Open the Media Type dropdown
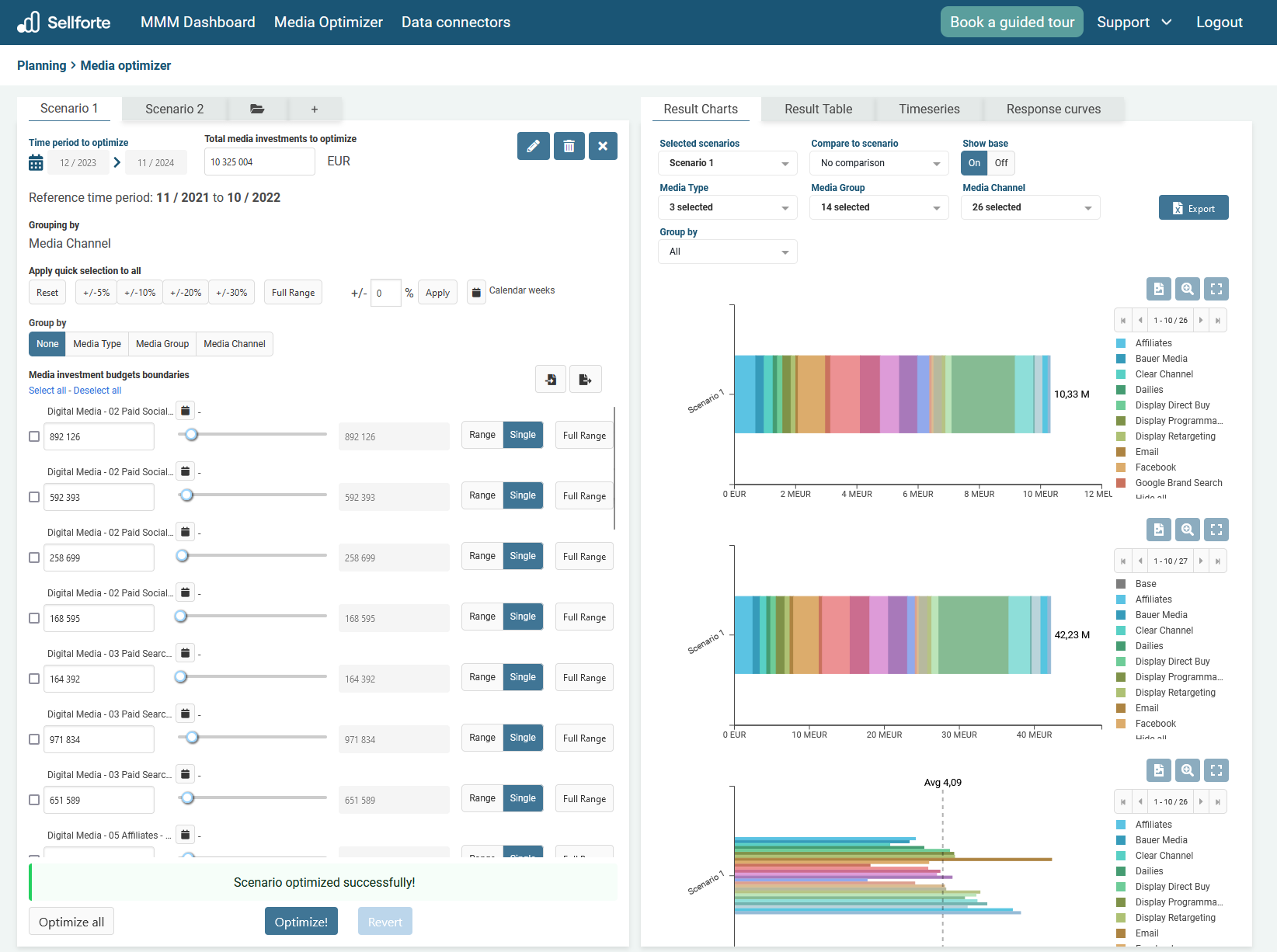This screenshot has width=1277, height=952. coord(727,207)
